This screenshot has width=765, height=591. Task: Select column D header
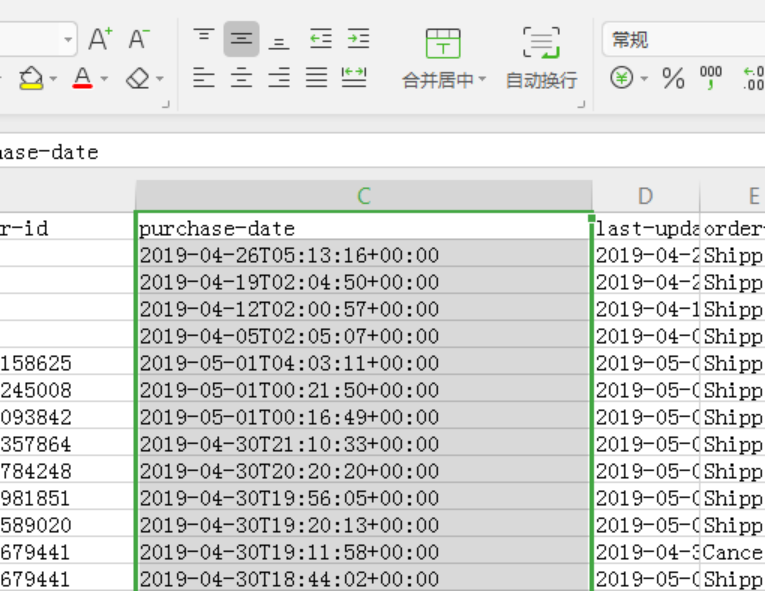coord(646,196)
